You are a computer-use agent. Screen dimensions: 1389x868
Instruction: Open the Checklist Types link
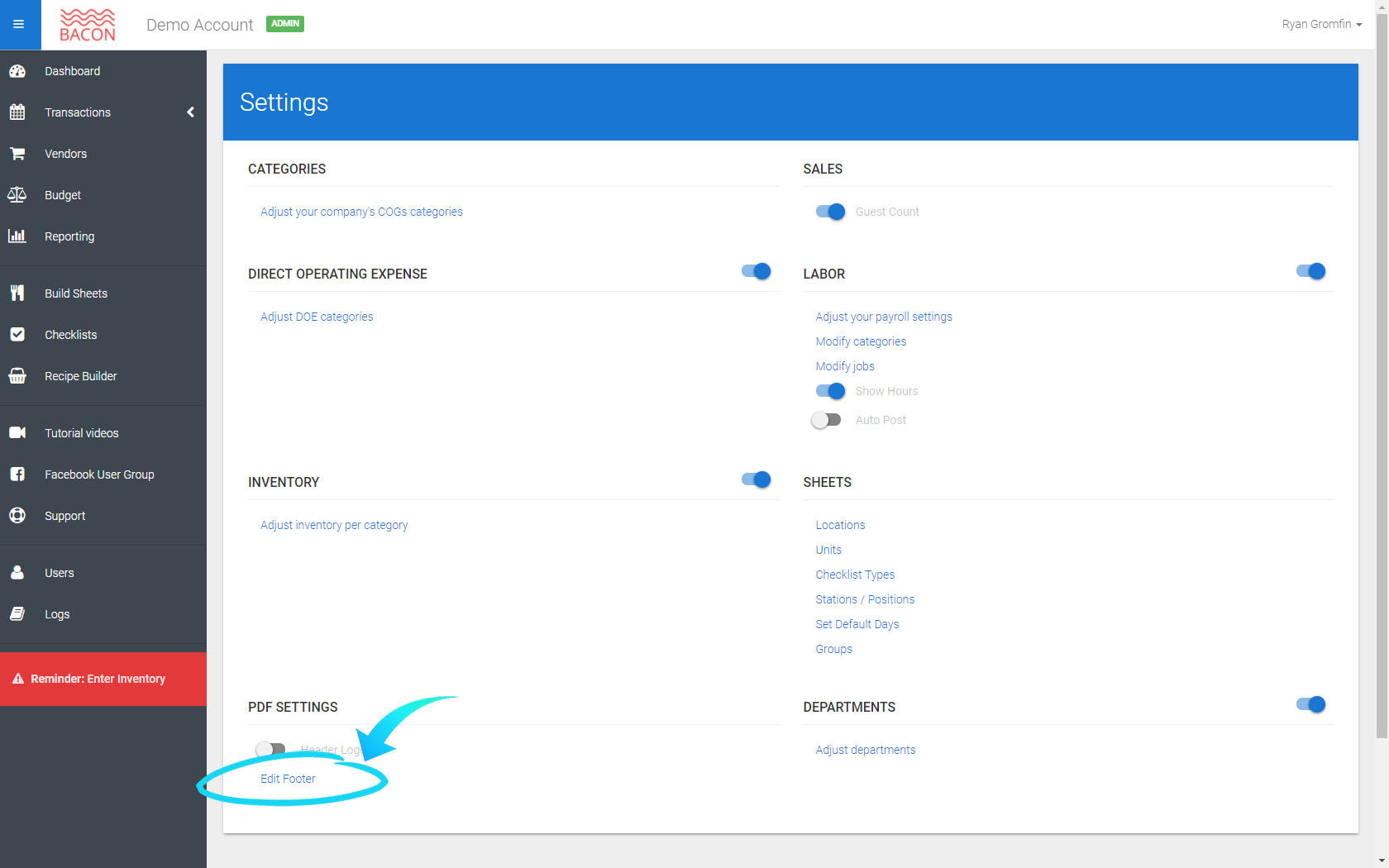click(x=855, y=575)
